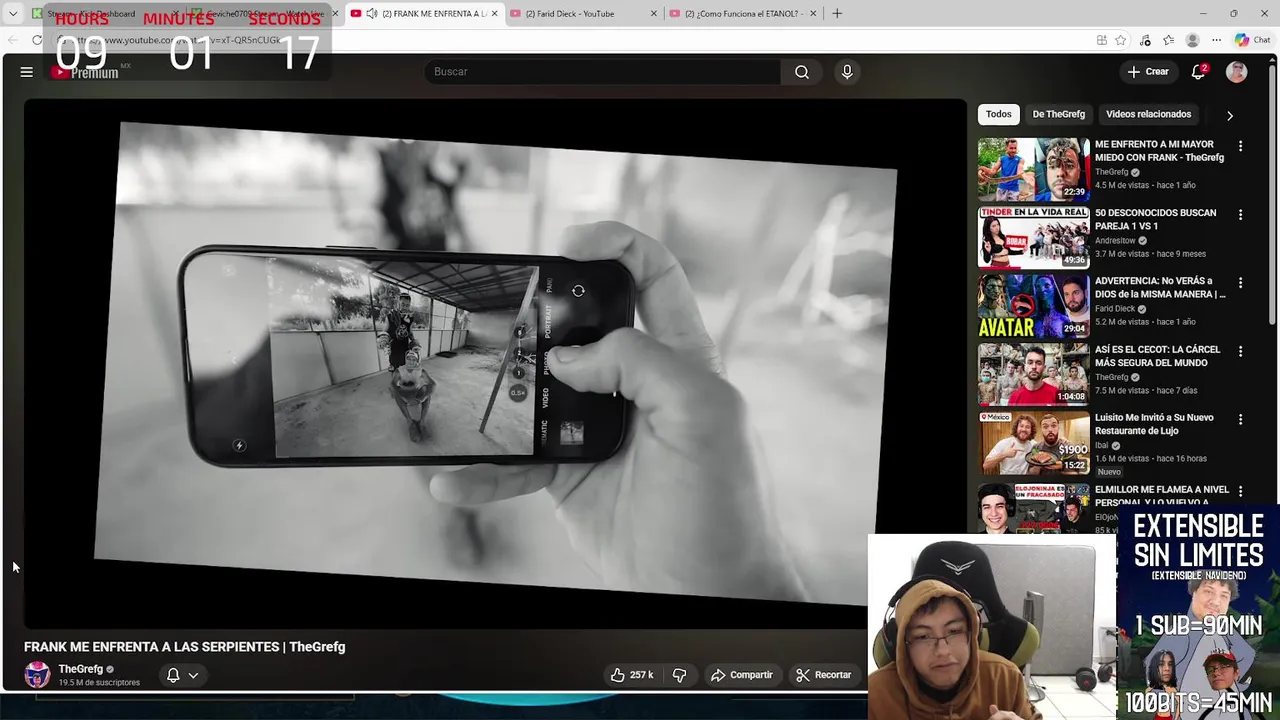Open TheGrefg channel avatar under the video
Image resolution: width=1280 pixels, height=720 pixels.
(37, 675)
